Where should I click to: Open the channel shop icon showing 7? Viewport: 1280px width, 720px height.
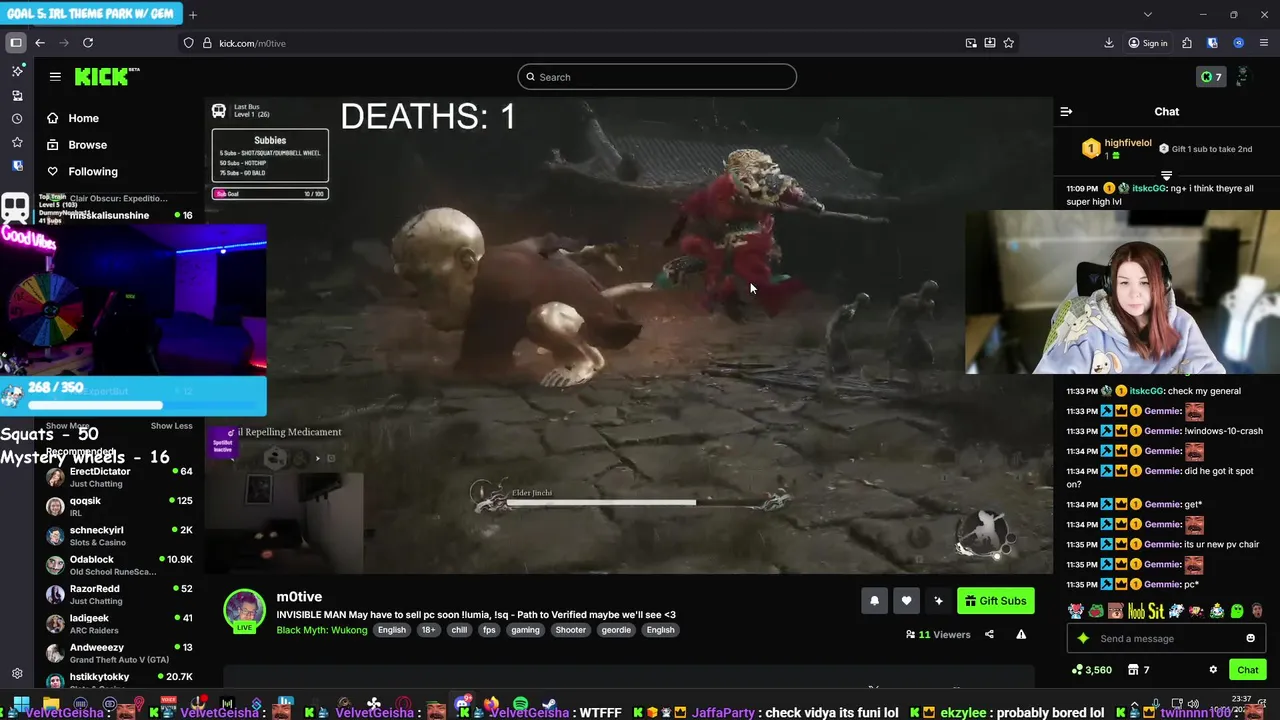click(x=1139, y=670)
